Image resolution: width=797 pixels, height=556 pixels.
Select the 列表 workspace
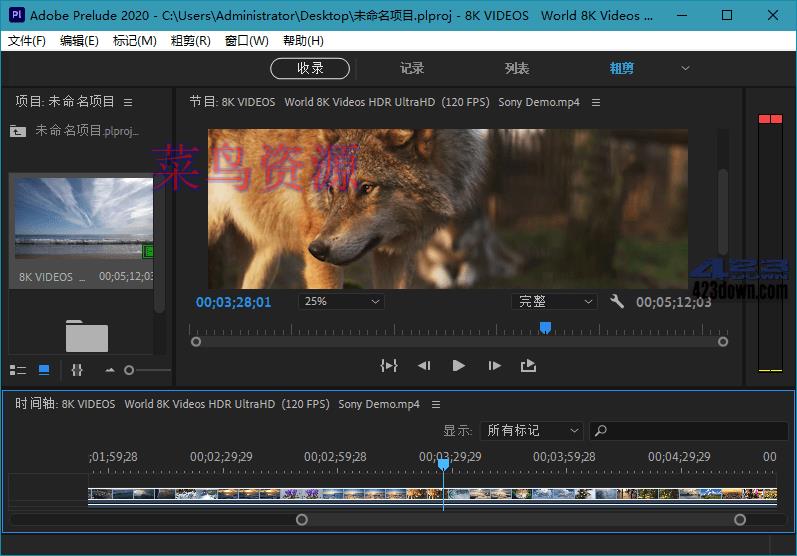coord(517,68)
